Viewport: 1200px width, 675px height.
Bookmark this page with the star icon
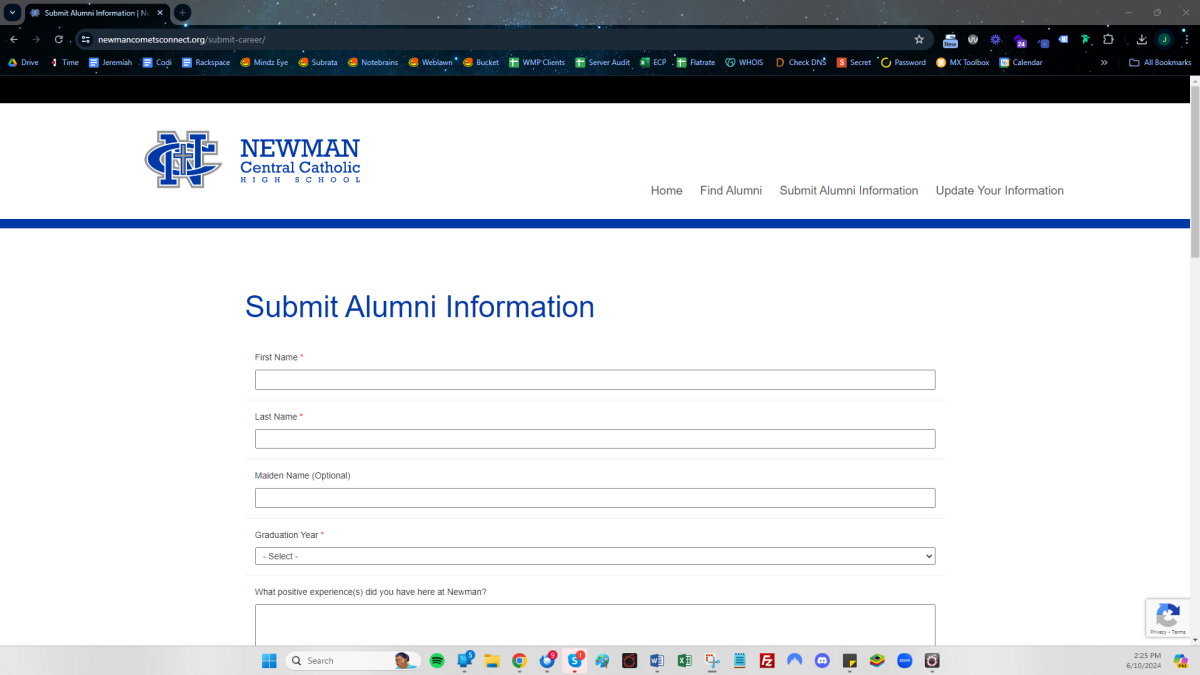(919, 39)
